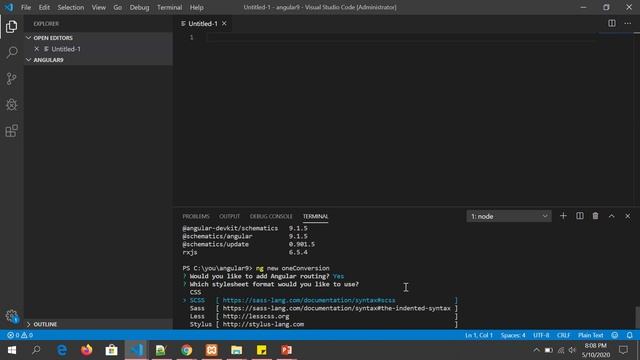
Task: Open the Selection menu
Action: 71,7
